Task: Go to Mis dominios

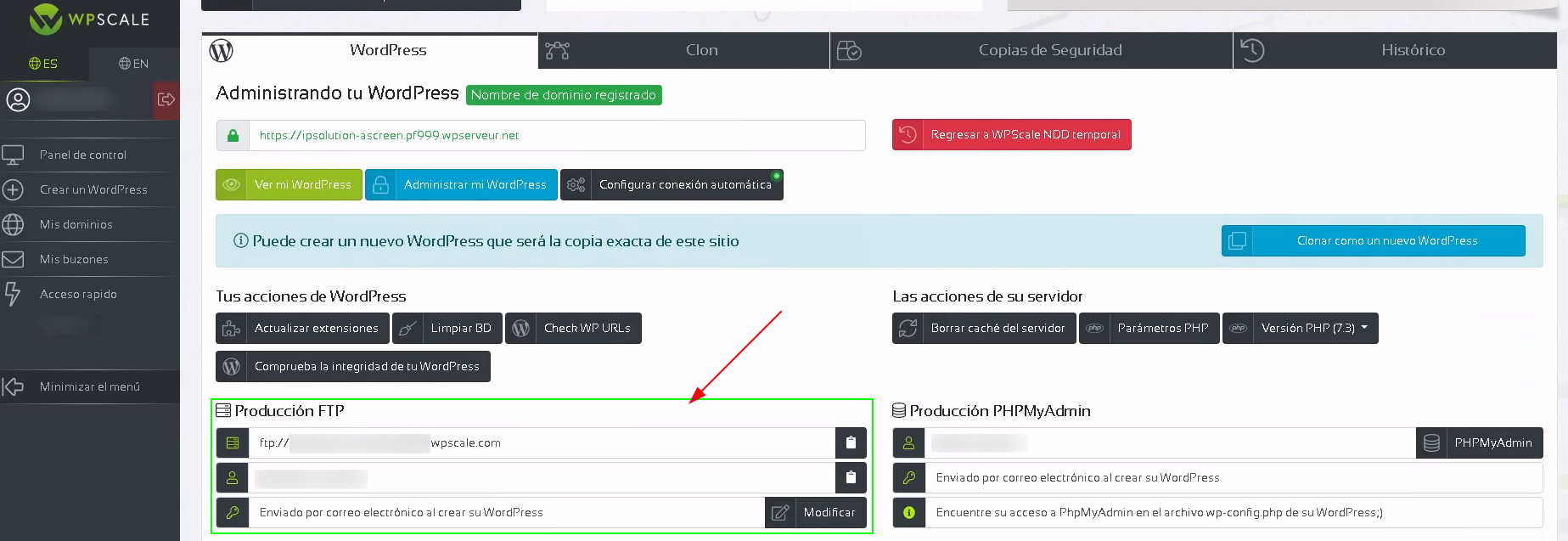Action: 76,224
